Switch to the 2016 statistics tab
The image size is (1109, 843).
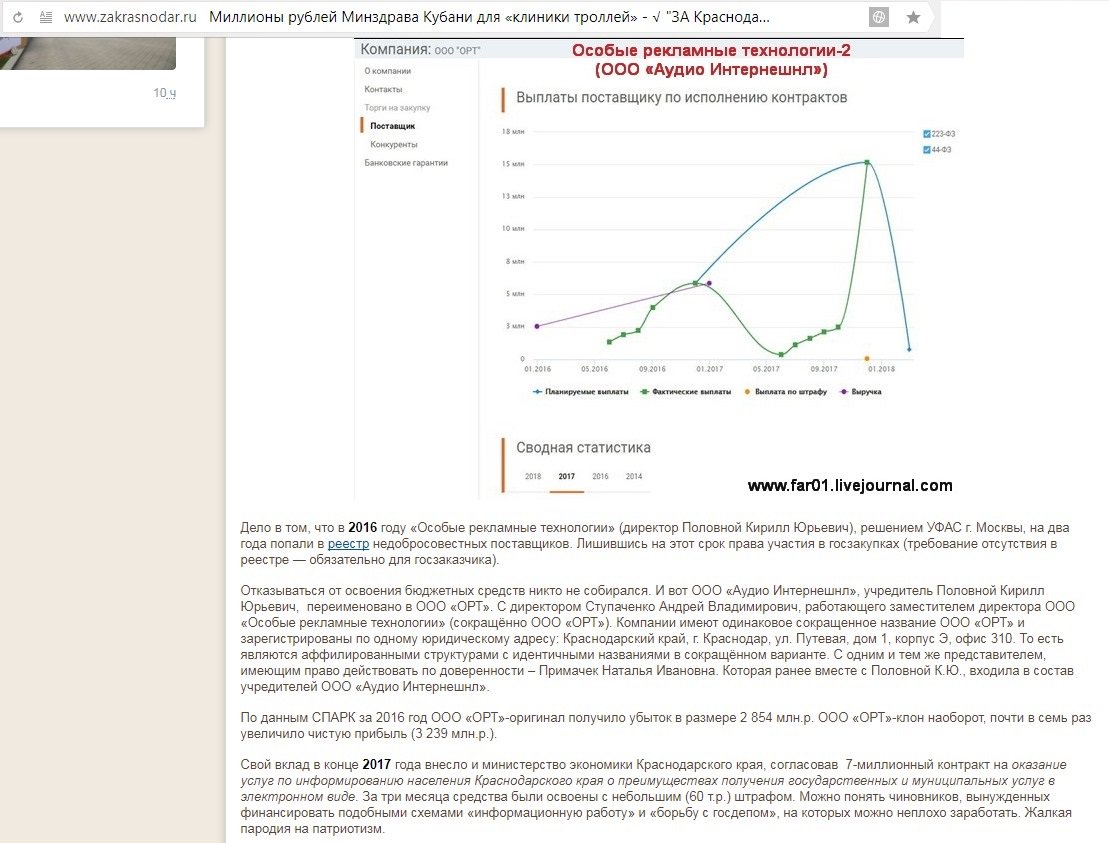pos(600,476)
